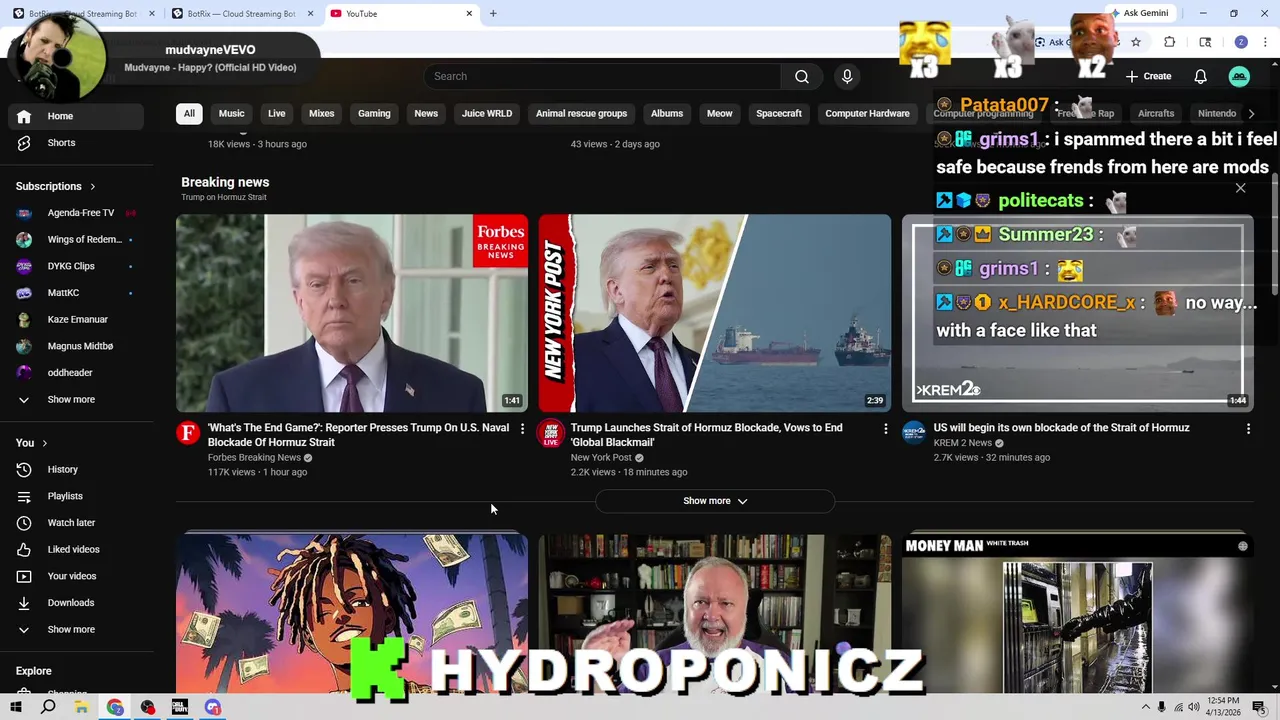This screenshot has width=1280, height=720.
Task: Open Chrome from the taskbar
Action: click(115, 707)
